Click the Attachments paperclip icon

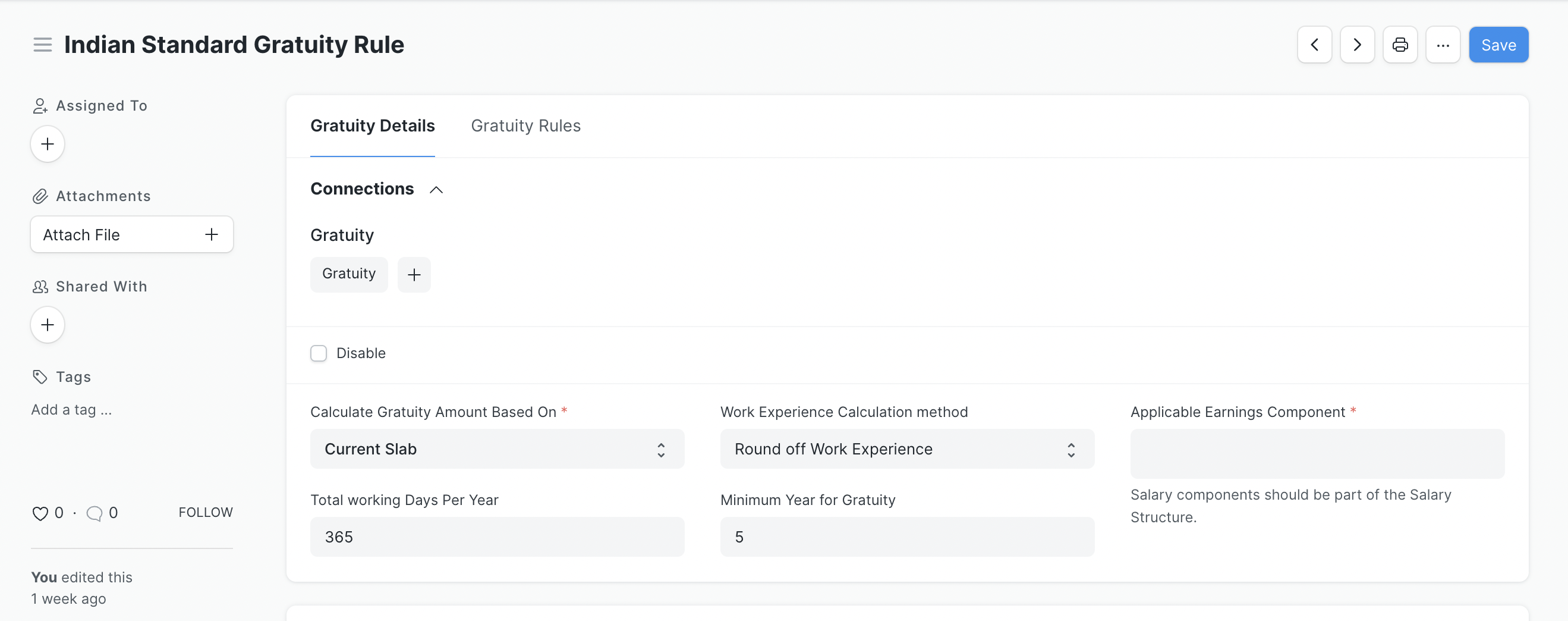(x=40, y=196)
